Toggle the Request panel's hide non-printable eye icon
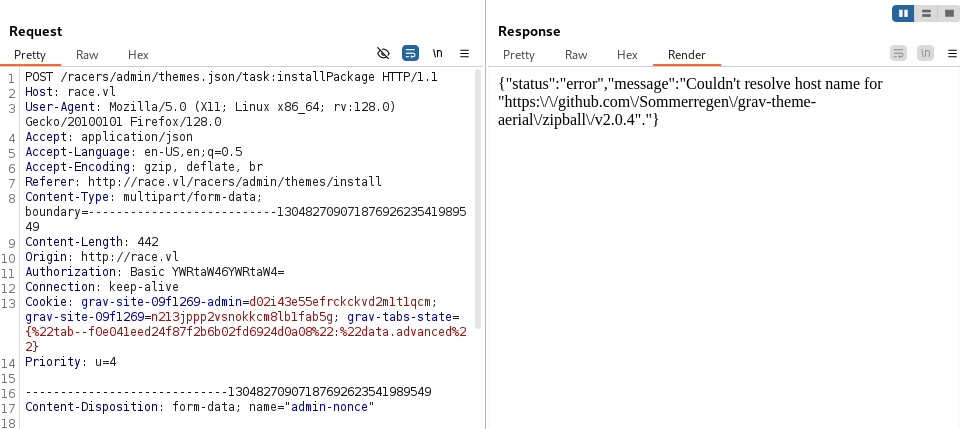Image resolution: width=960 pixels, height=429 pixels. click(383, 54)
